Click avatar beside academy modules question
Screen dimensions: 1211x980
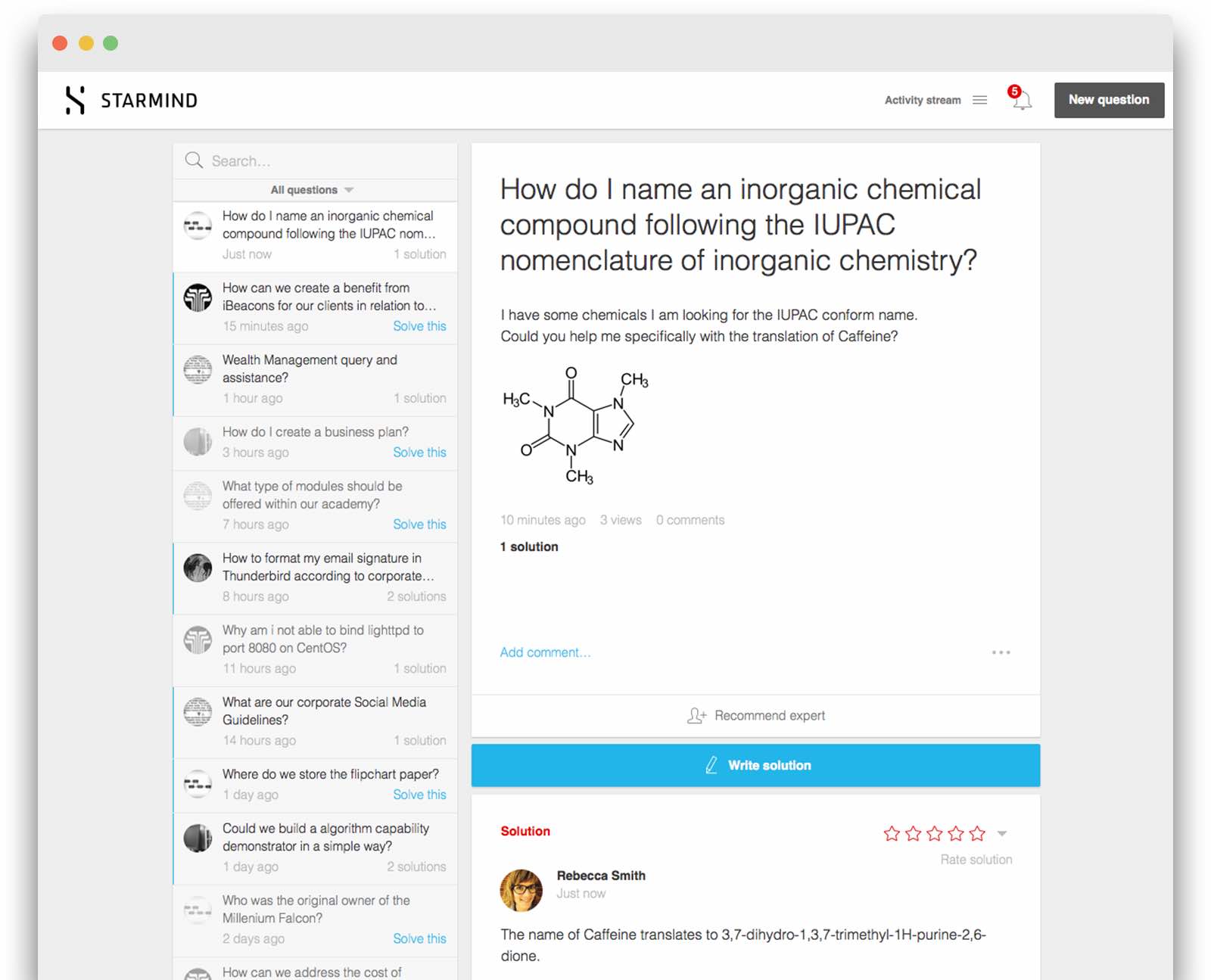click(x=198, y=496)
